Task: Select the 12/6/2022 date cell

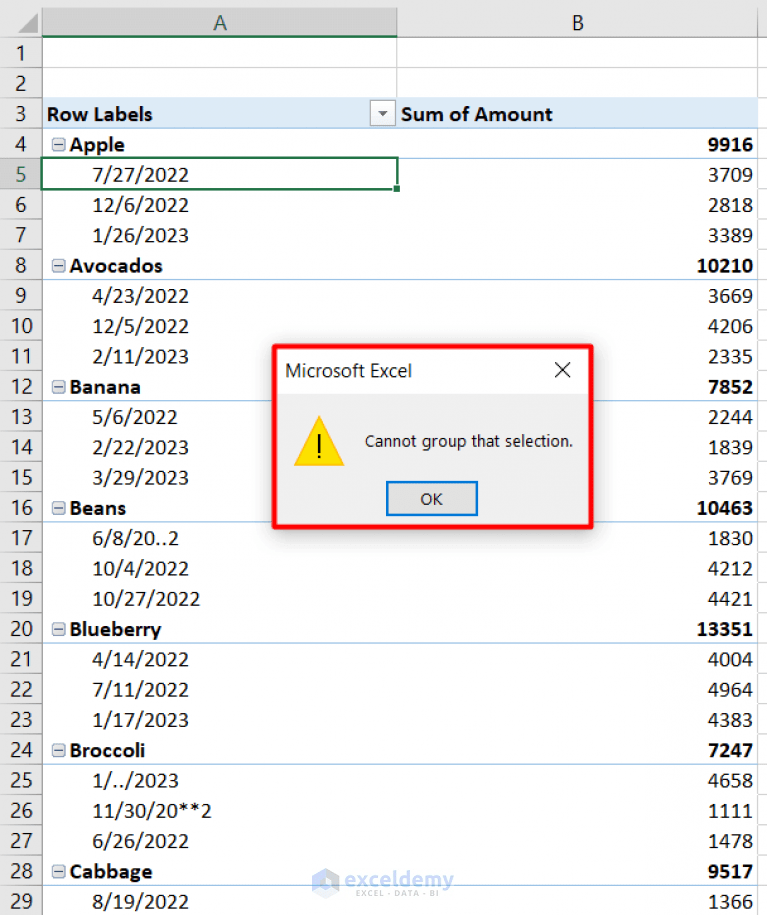Action: click(219, 205)
